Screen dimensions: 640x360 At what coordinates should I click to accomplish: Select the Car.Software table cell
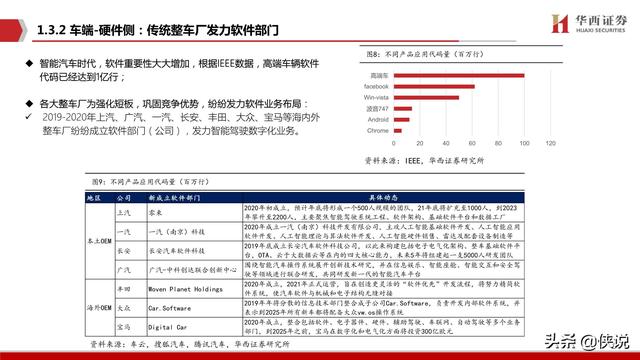[x=195, y=308]
